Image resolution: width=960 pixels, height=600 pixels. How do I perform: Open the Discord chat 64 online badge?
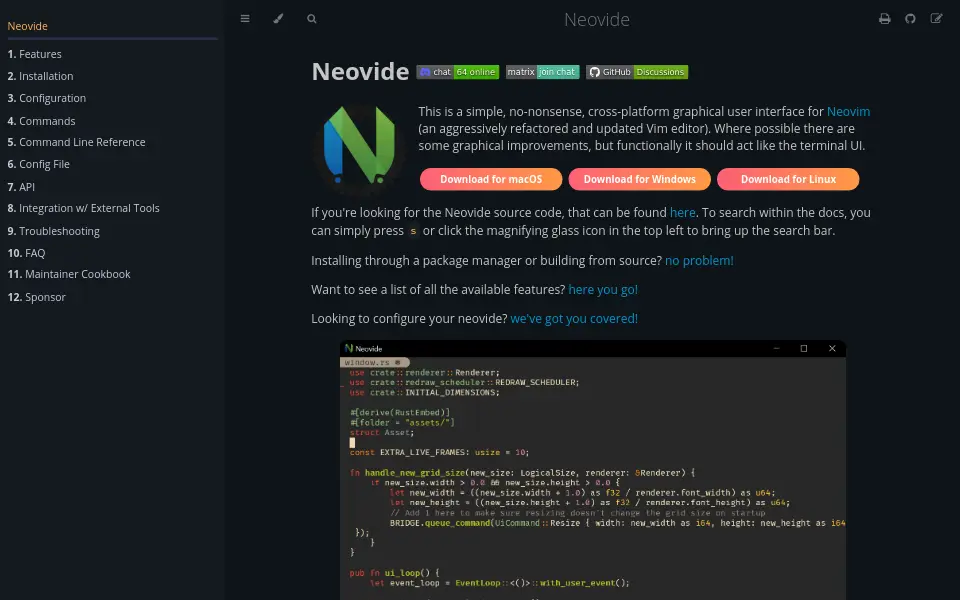pos(457,72)
